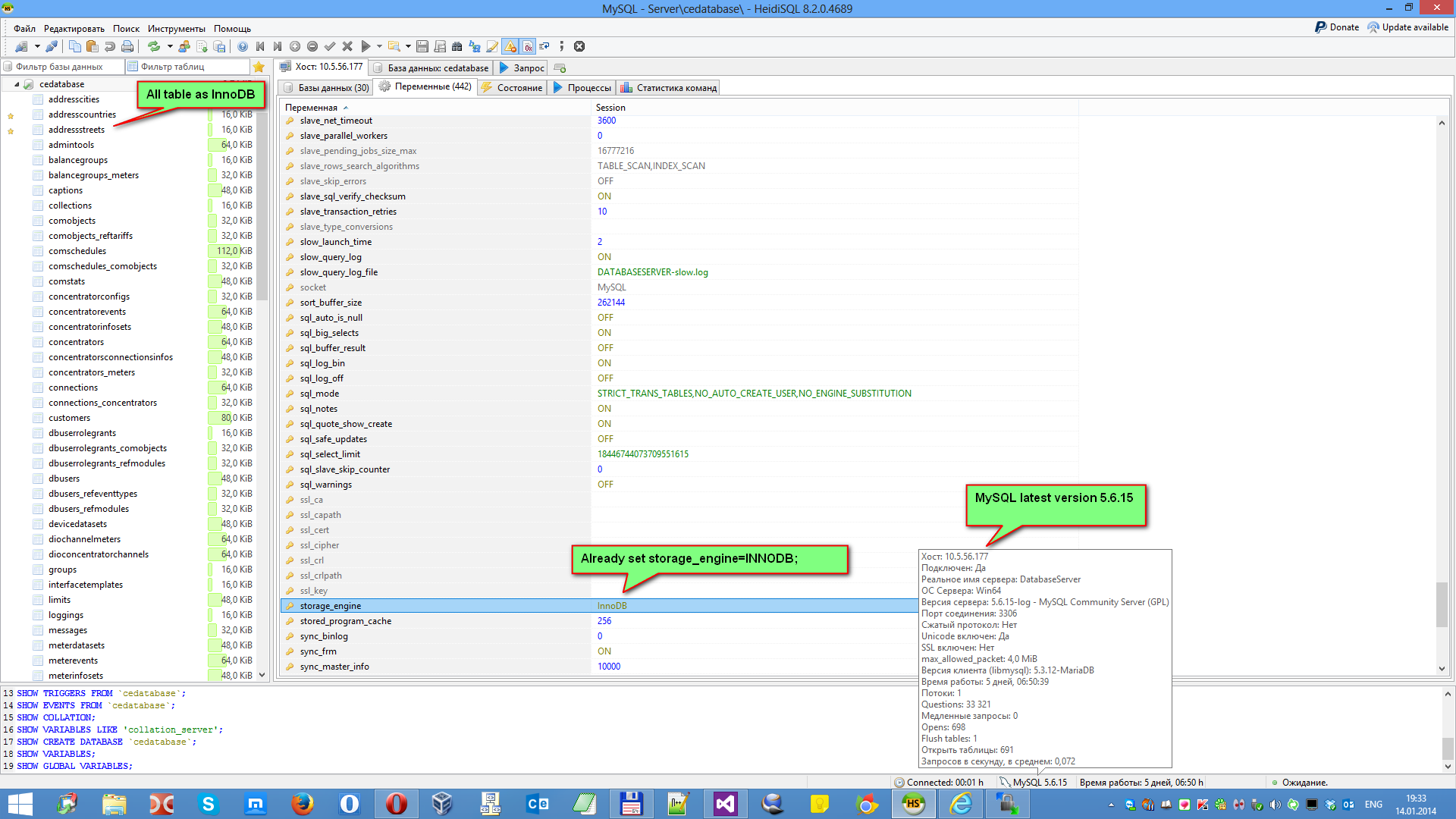Toggle favorite star beside addressstreets
The width and height of the screenshot is (1456, 819).
click(11, 131)
